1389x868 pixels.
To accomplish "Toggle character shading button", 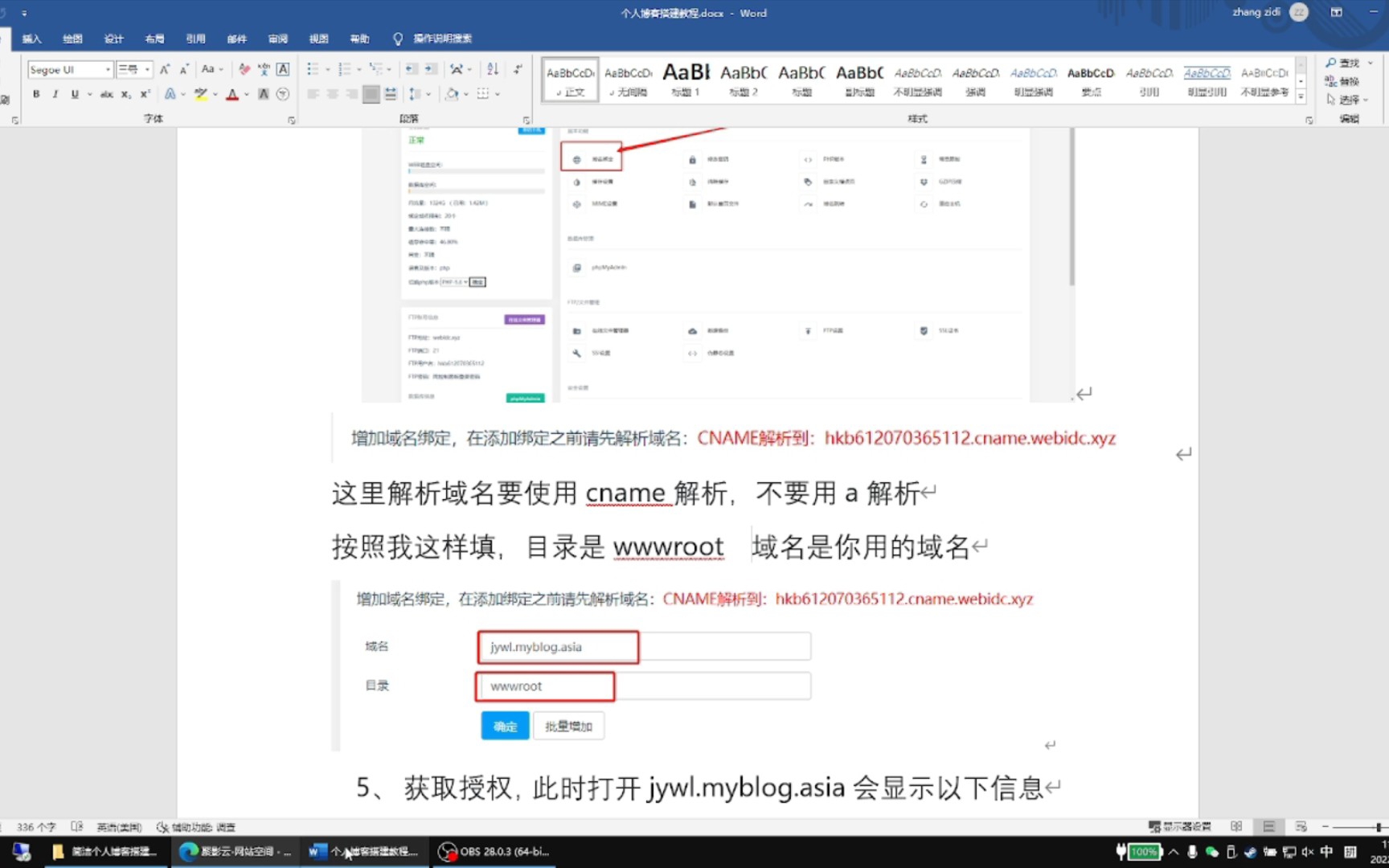I will coord(264,94).
